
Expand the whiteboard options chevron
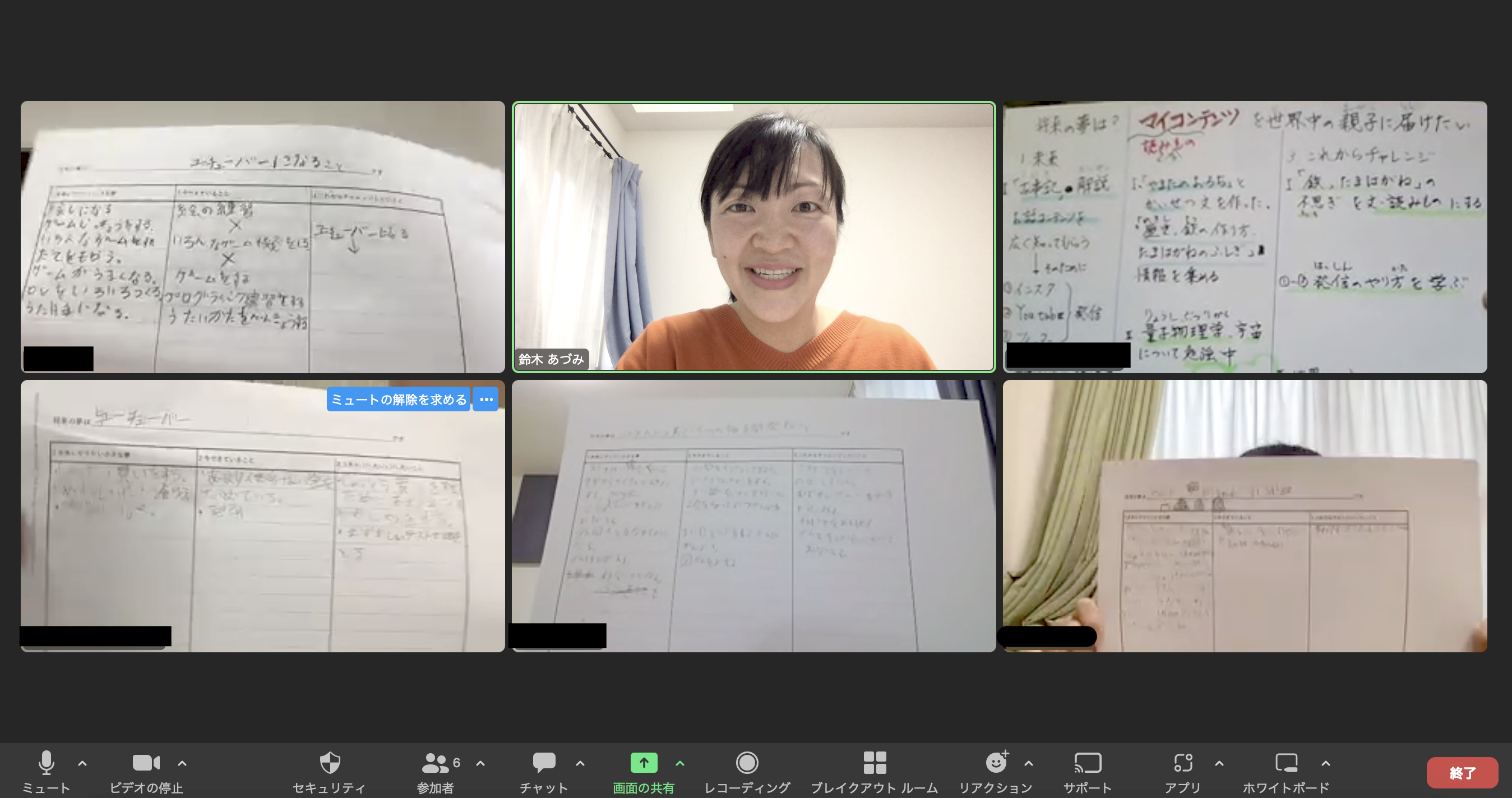1325,763
